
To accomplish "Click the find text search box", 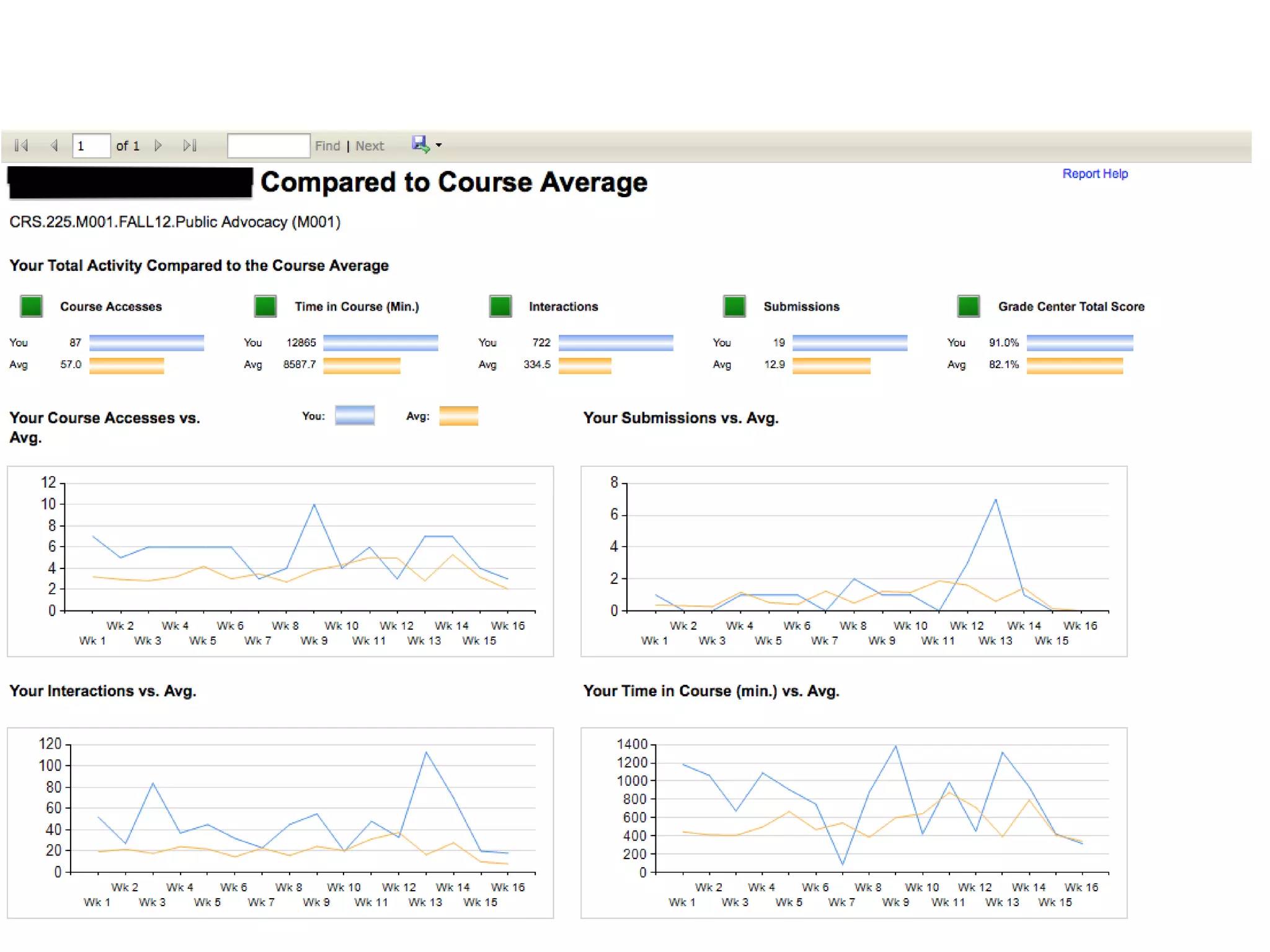I will click(x=268, y=146).
